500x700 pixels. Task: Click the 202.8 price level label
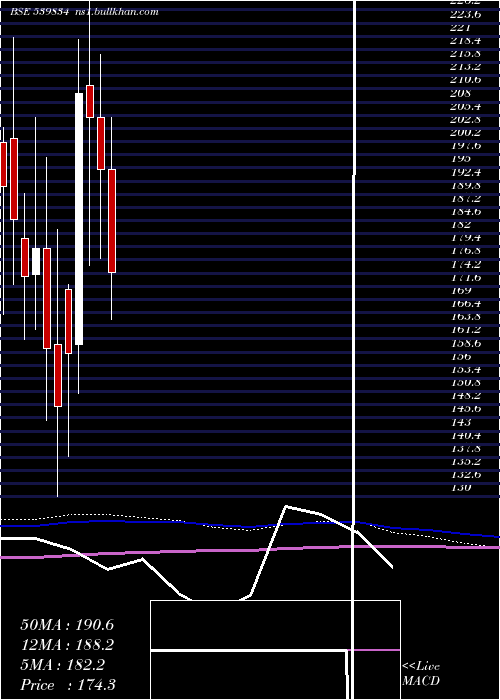click(x=465, y=120)
